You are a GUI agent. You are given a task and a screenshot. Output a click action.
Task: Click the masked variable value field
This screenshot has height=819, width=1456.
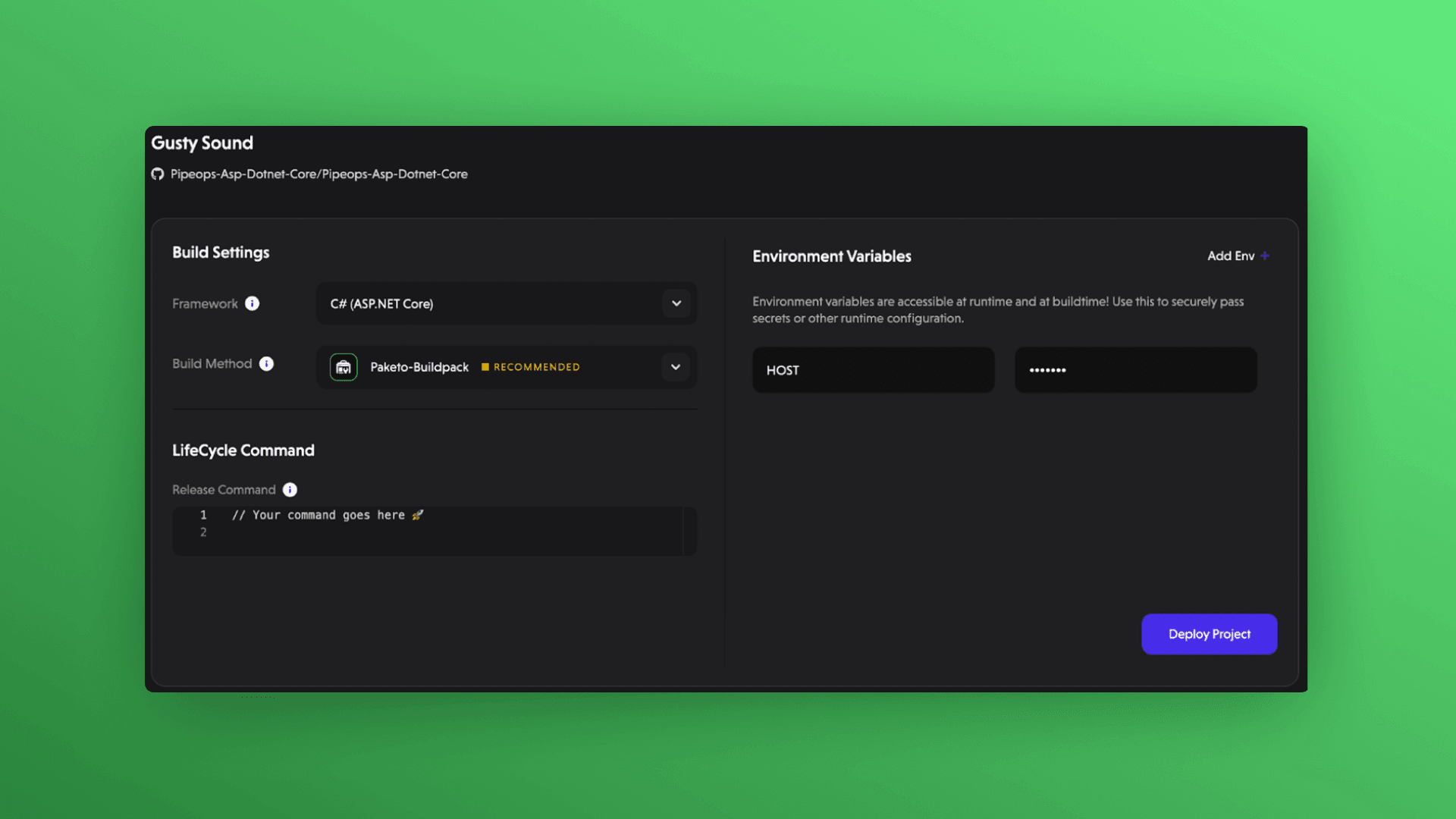[1135, 370]
